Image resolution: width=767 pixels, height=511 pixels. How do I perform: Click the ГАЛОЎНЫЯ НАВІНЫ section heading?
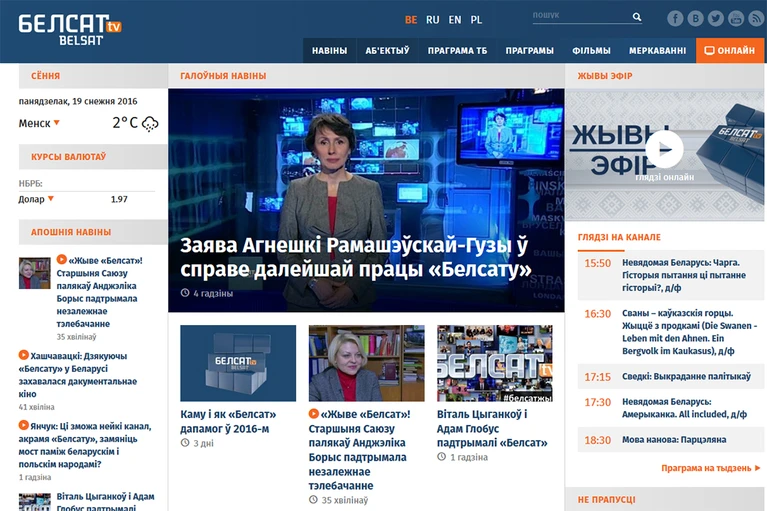point(223,76)
